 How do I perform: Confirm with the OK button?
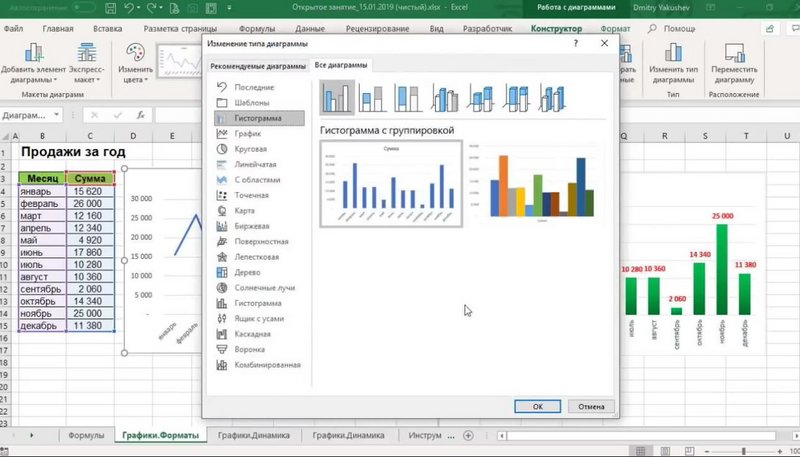click(537, 407)
